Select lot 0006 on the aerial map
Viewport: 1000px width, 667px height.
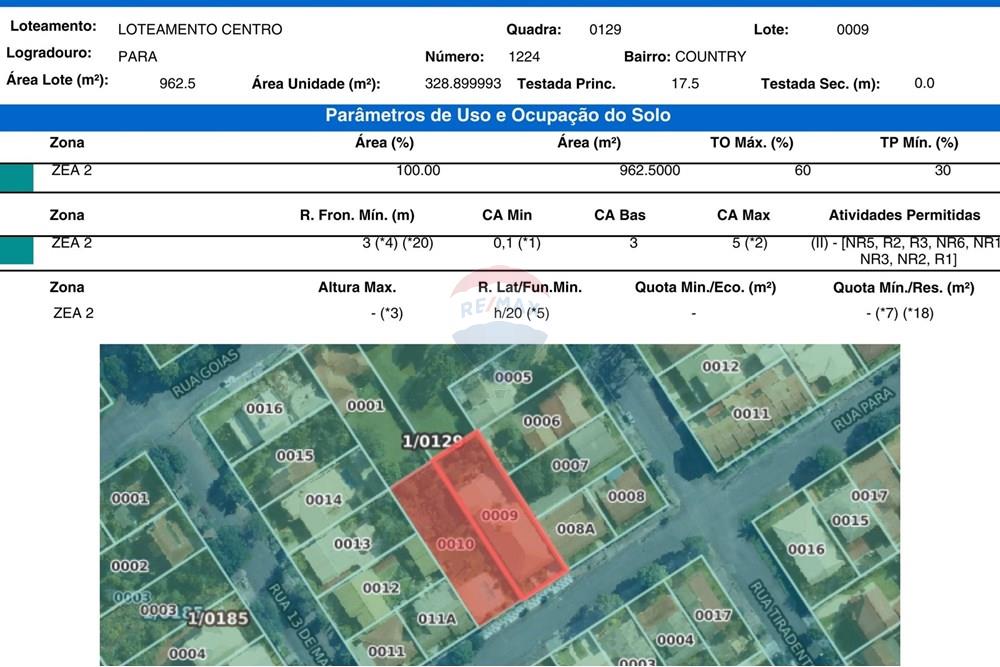tap(541, 421)
